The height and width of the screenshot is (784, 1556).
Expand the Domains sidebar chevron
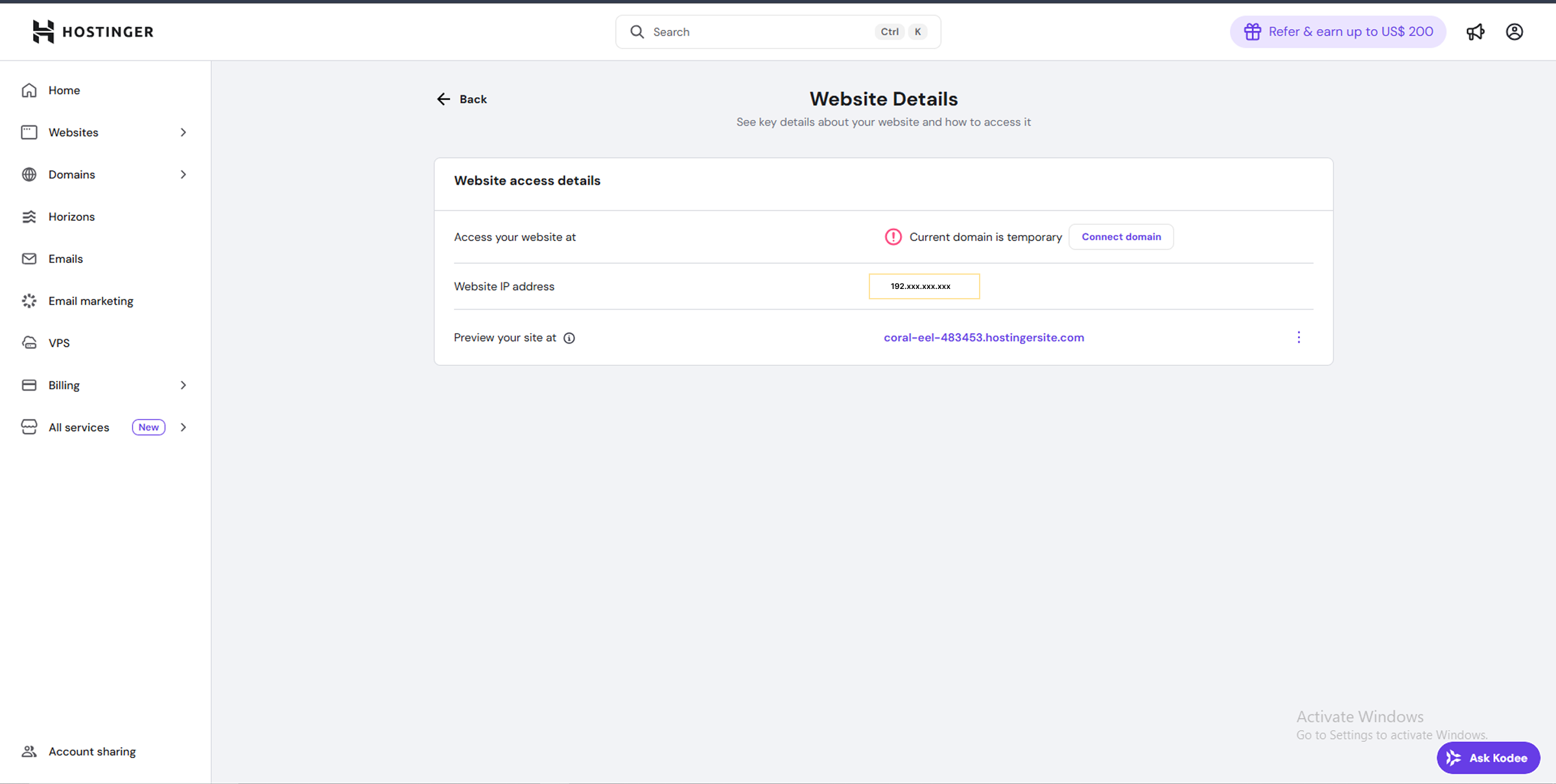coord(183,174)
